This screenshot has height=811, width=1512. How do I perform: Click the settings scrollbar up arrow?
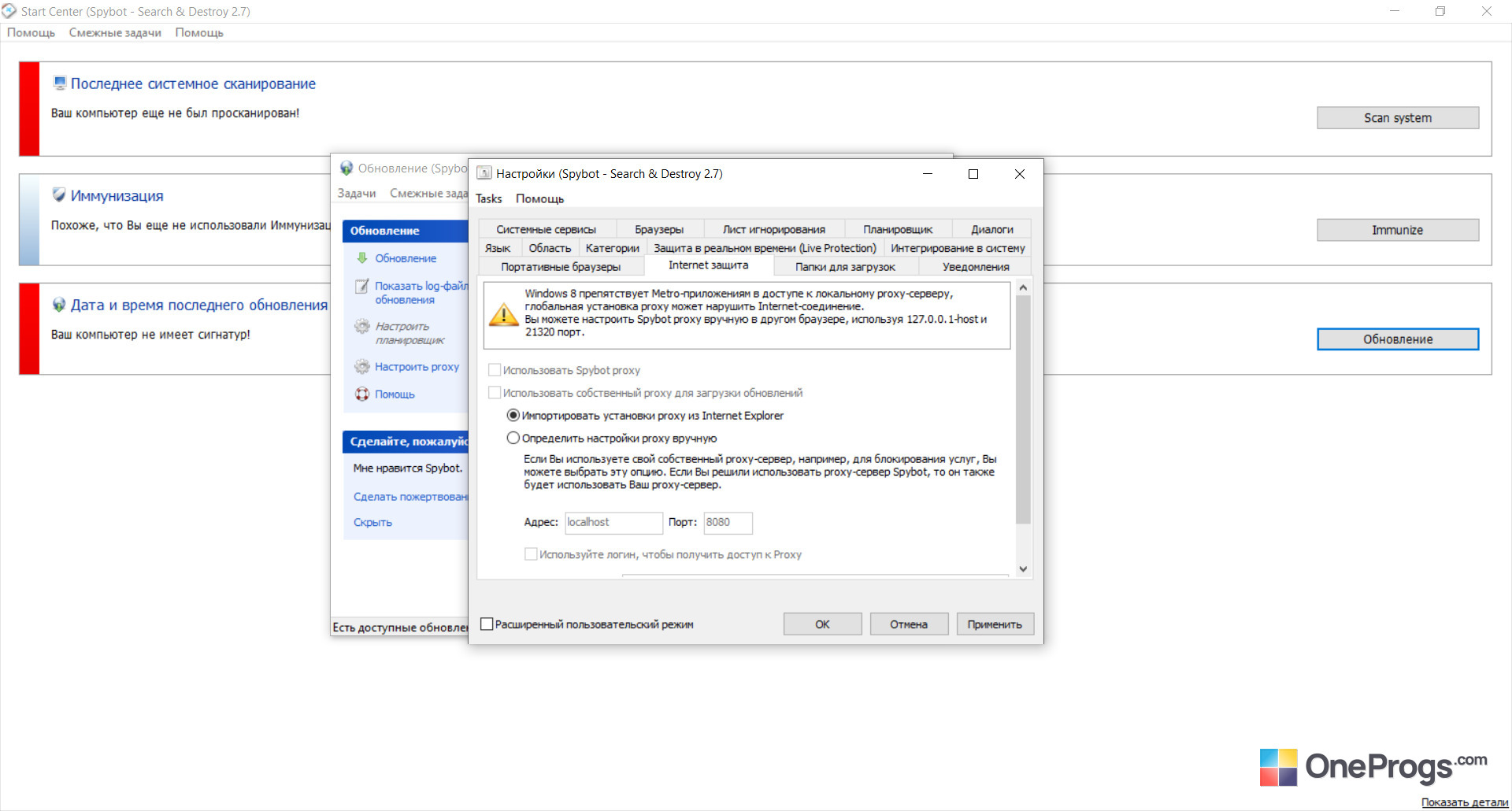click(1023, 287)
